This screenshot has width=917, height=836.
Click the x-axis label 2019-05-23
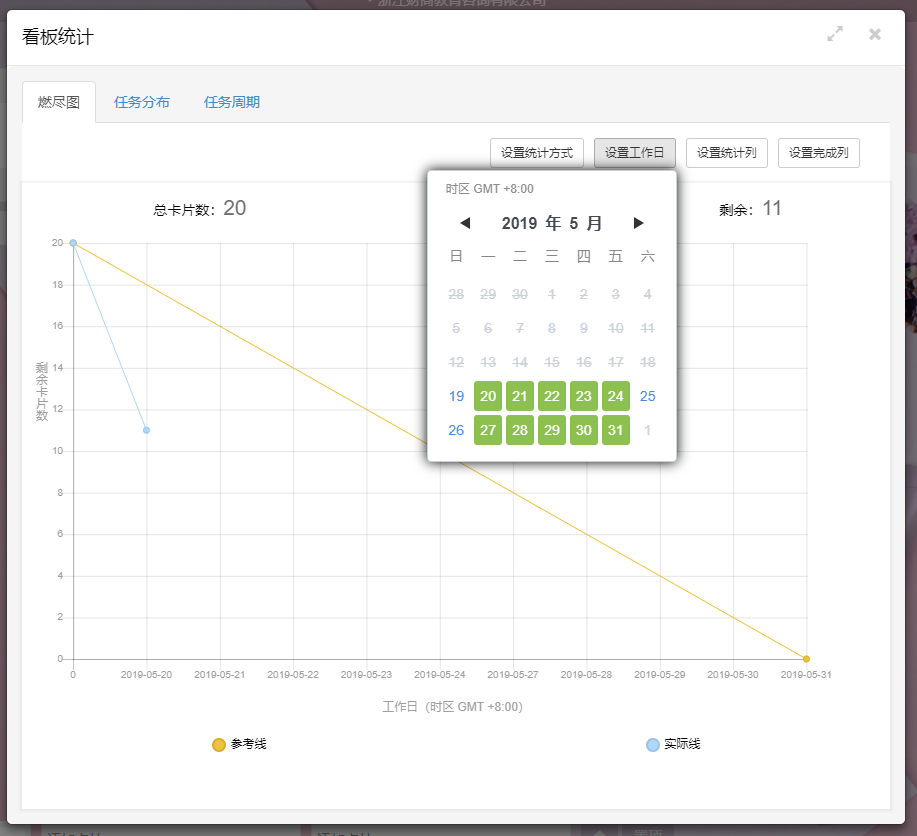(x=366, y=675)
